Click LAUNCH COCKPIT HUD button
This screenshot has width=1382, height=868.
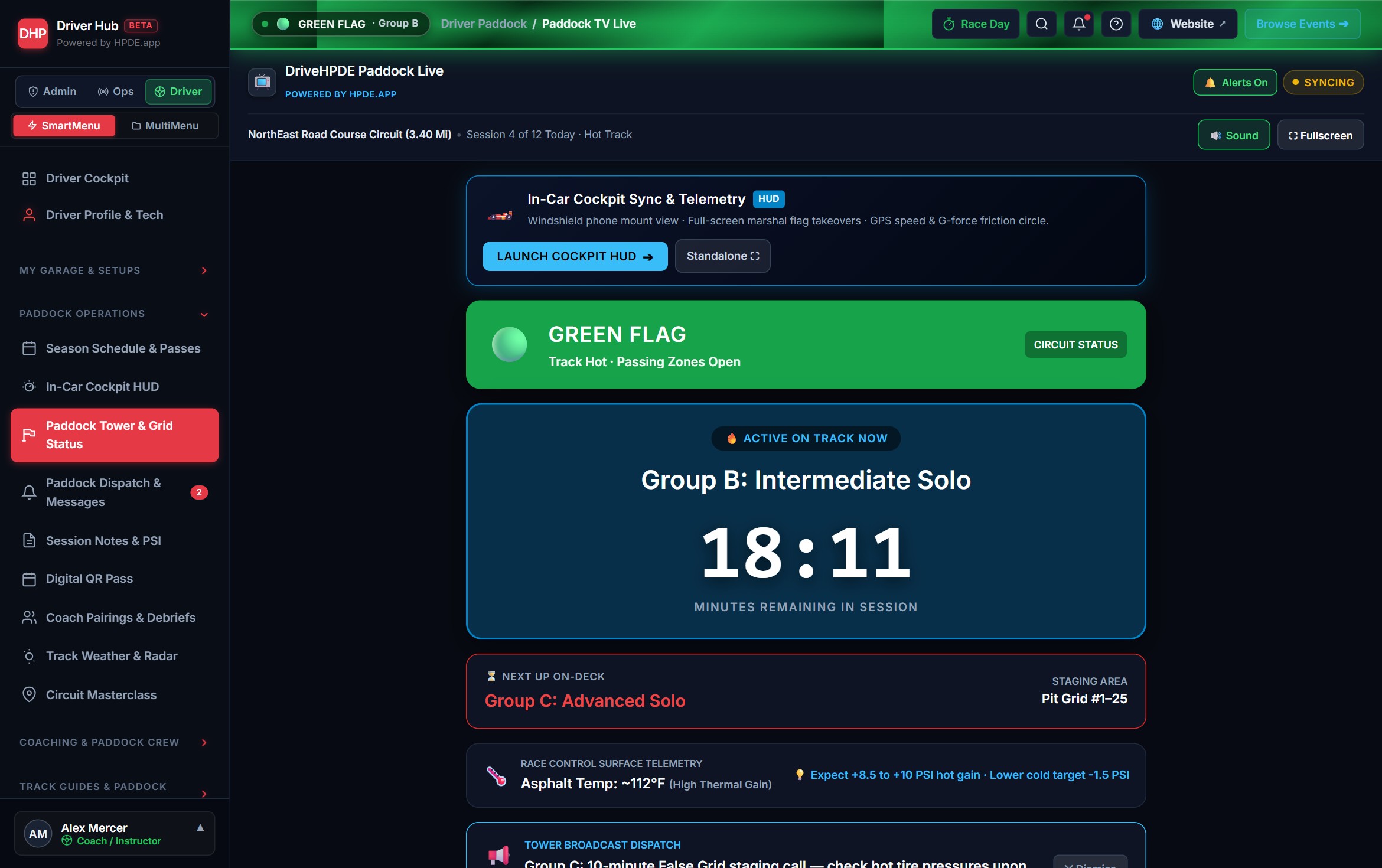coord(575,256)
